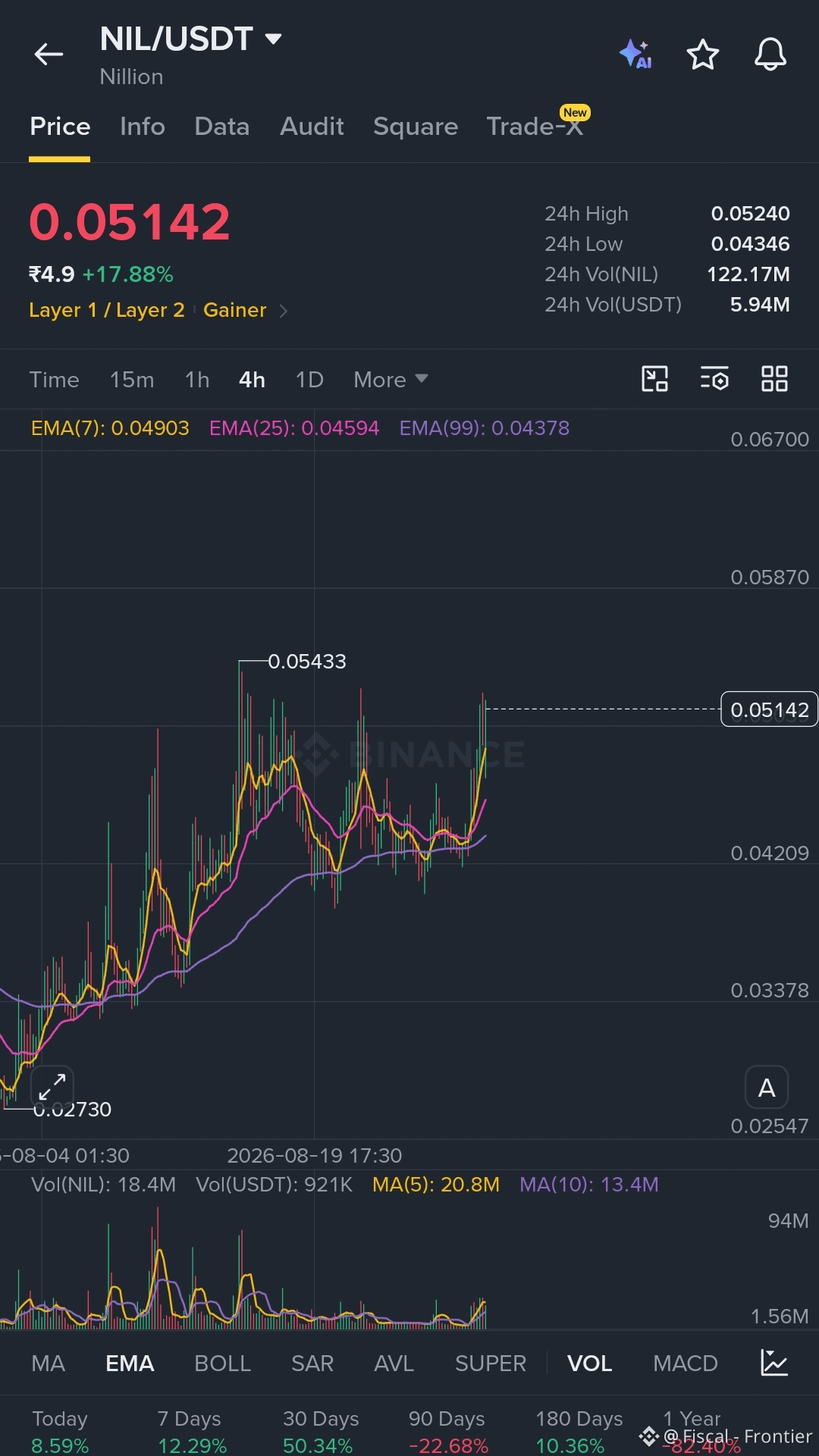
Task: Tap the 0.05433 high price marker
Action: tap(307, 662)
